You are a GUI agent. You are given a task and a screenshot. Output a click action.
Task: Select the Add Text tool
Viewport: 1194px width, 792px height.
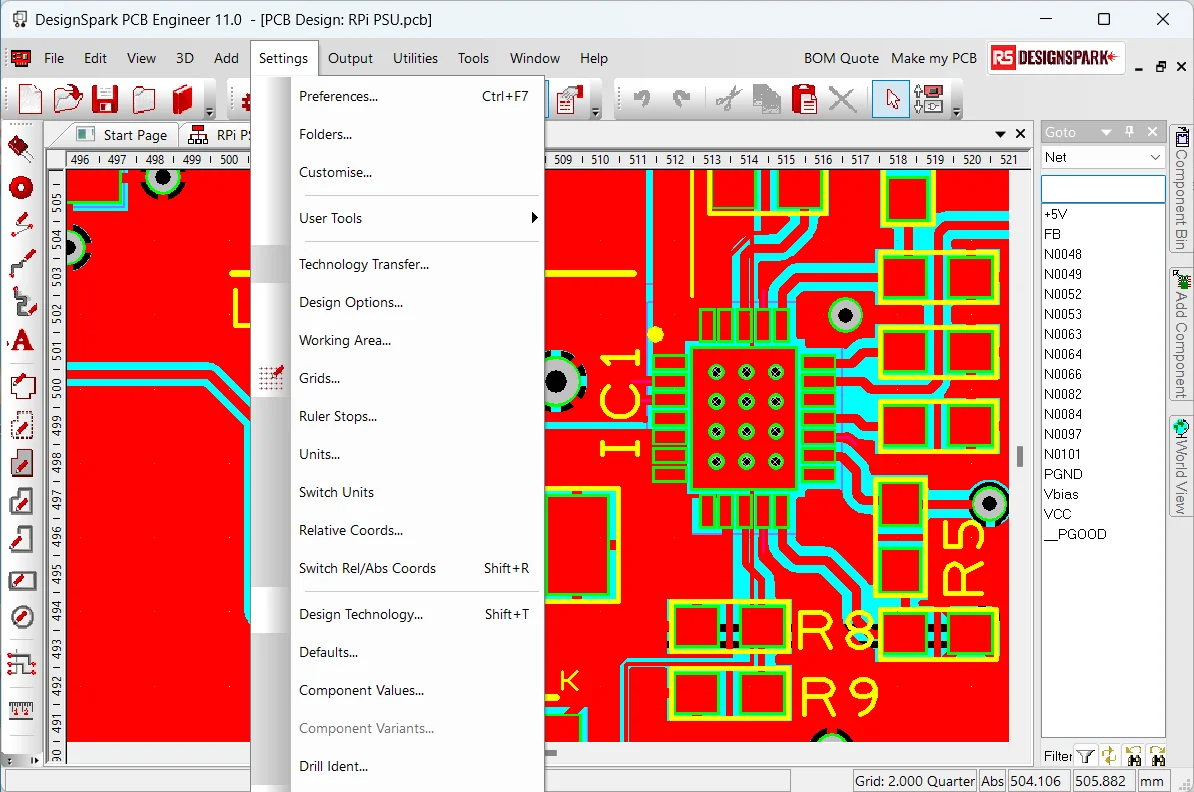tap(22, 341)
